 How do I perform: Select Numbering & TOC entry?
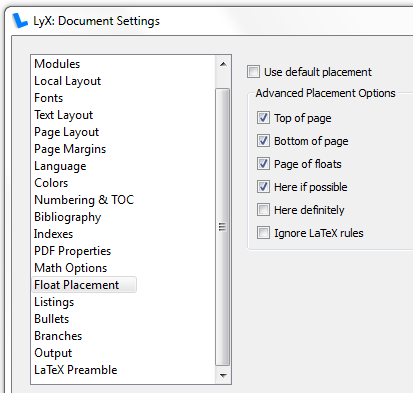tap(84, 200)
